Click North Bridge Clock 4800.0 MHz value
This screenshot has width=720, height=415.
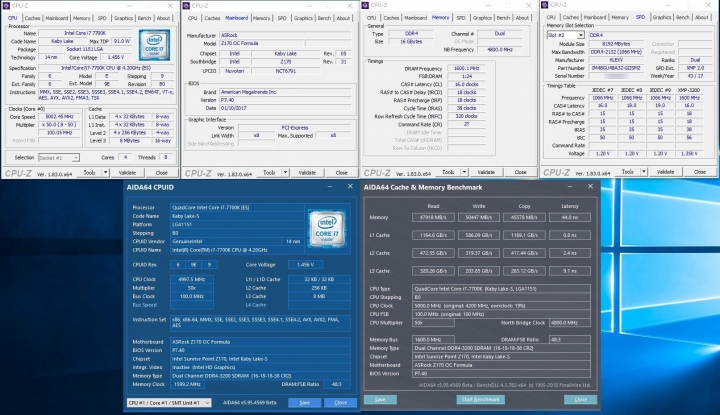[569, 323]
